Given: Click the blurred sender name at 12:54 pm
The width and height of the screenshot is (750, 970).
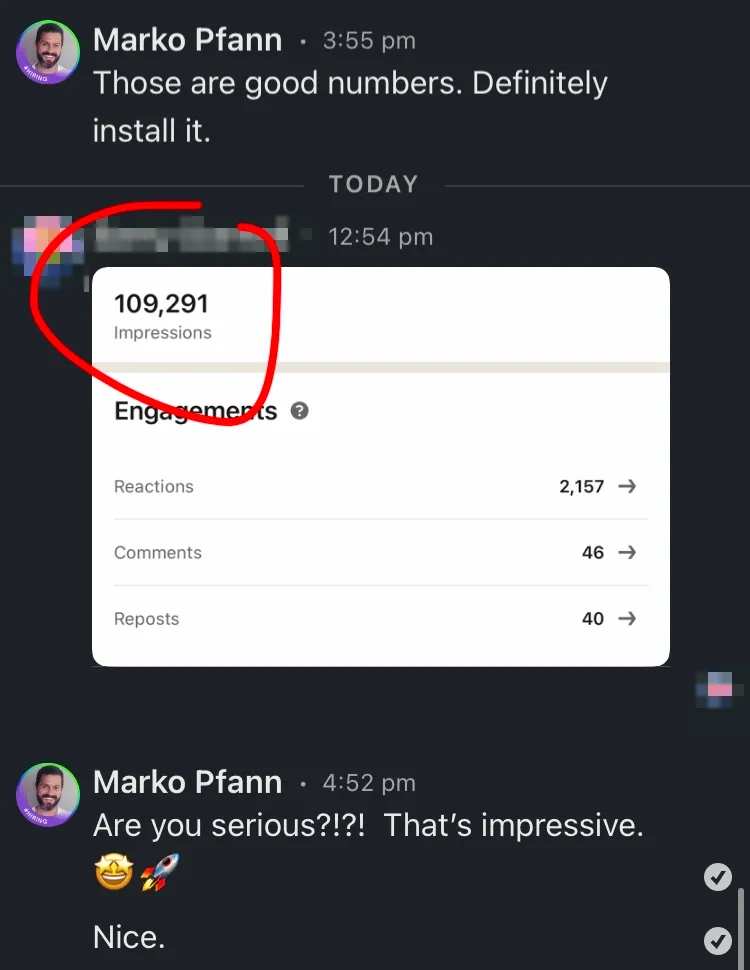Looking at the screenshot, I should pos(191,235).
